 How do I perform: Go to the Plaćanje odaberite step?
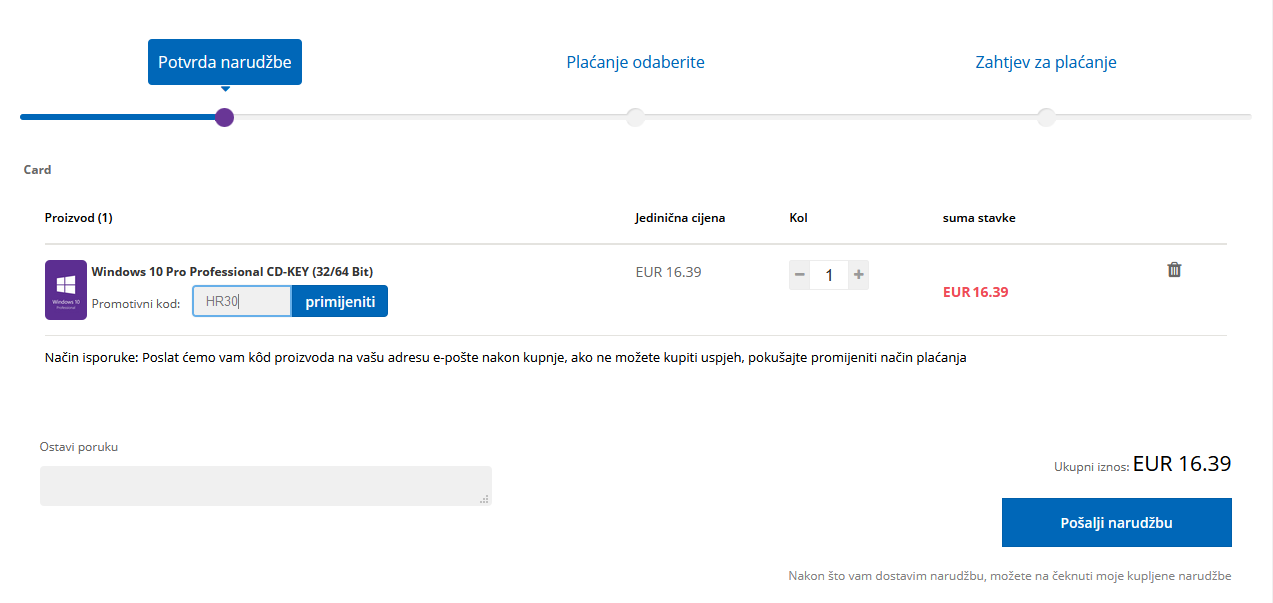(635, 62)
